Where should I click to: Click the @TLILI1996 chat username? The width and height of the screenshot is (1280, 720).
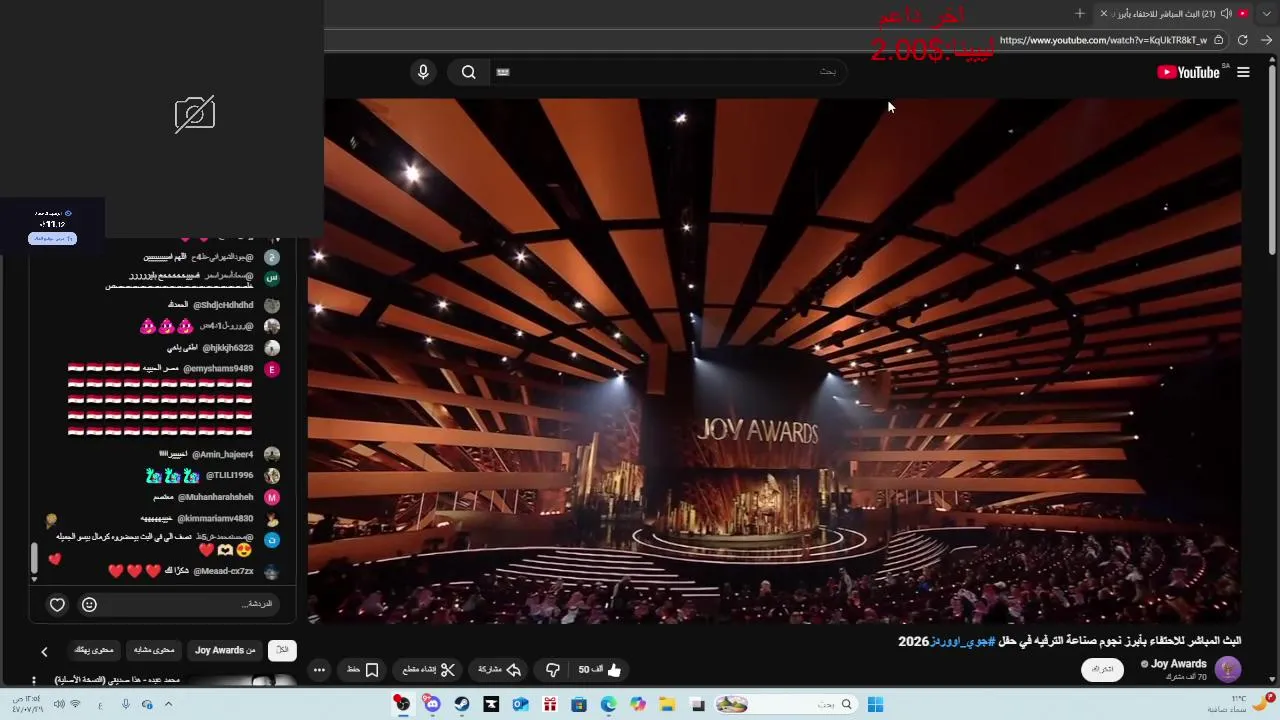[x=230, y=476]
